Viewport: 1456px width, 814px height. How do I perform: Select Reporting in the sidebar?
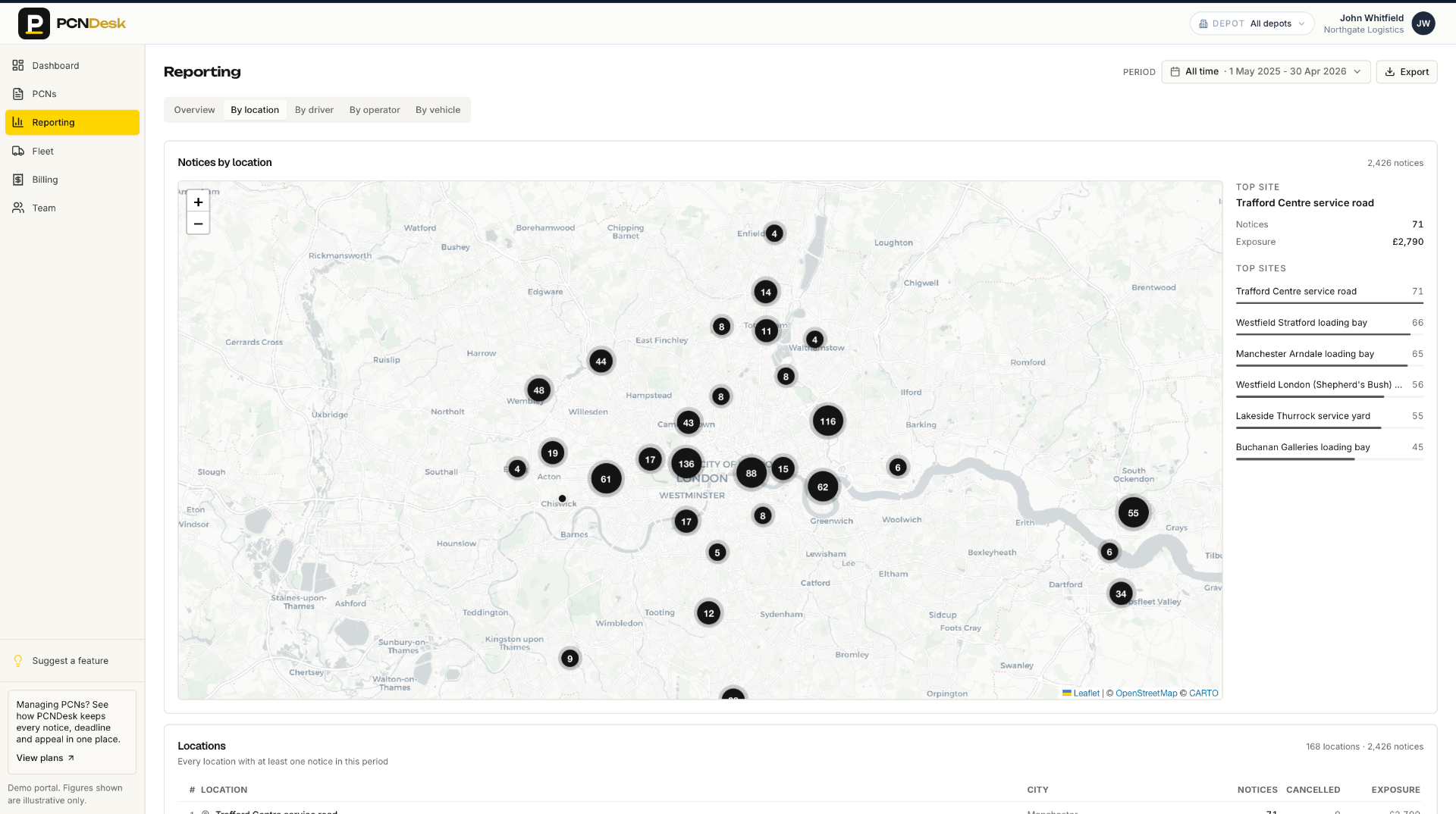[x=72, y=122]
